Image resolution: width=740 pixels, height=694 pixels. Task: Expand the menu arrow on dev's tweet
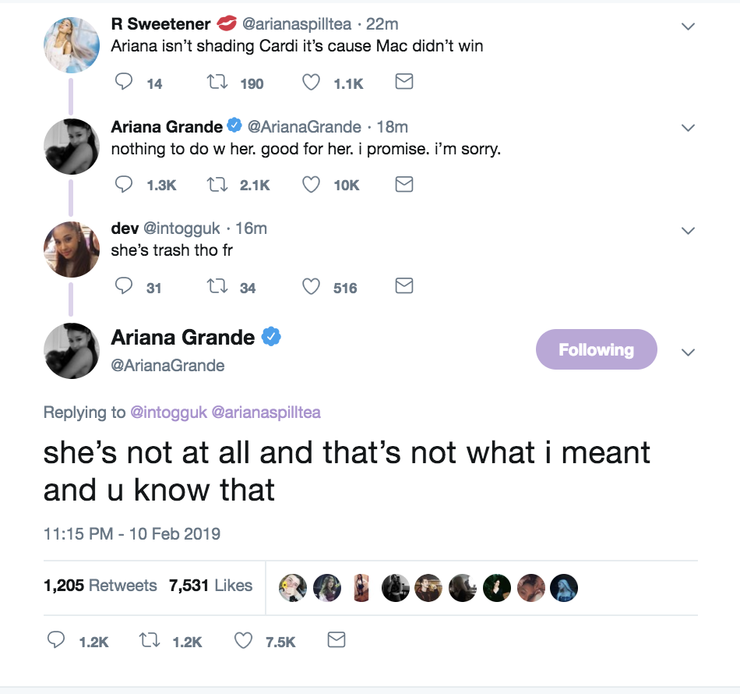(687, 230)
